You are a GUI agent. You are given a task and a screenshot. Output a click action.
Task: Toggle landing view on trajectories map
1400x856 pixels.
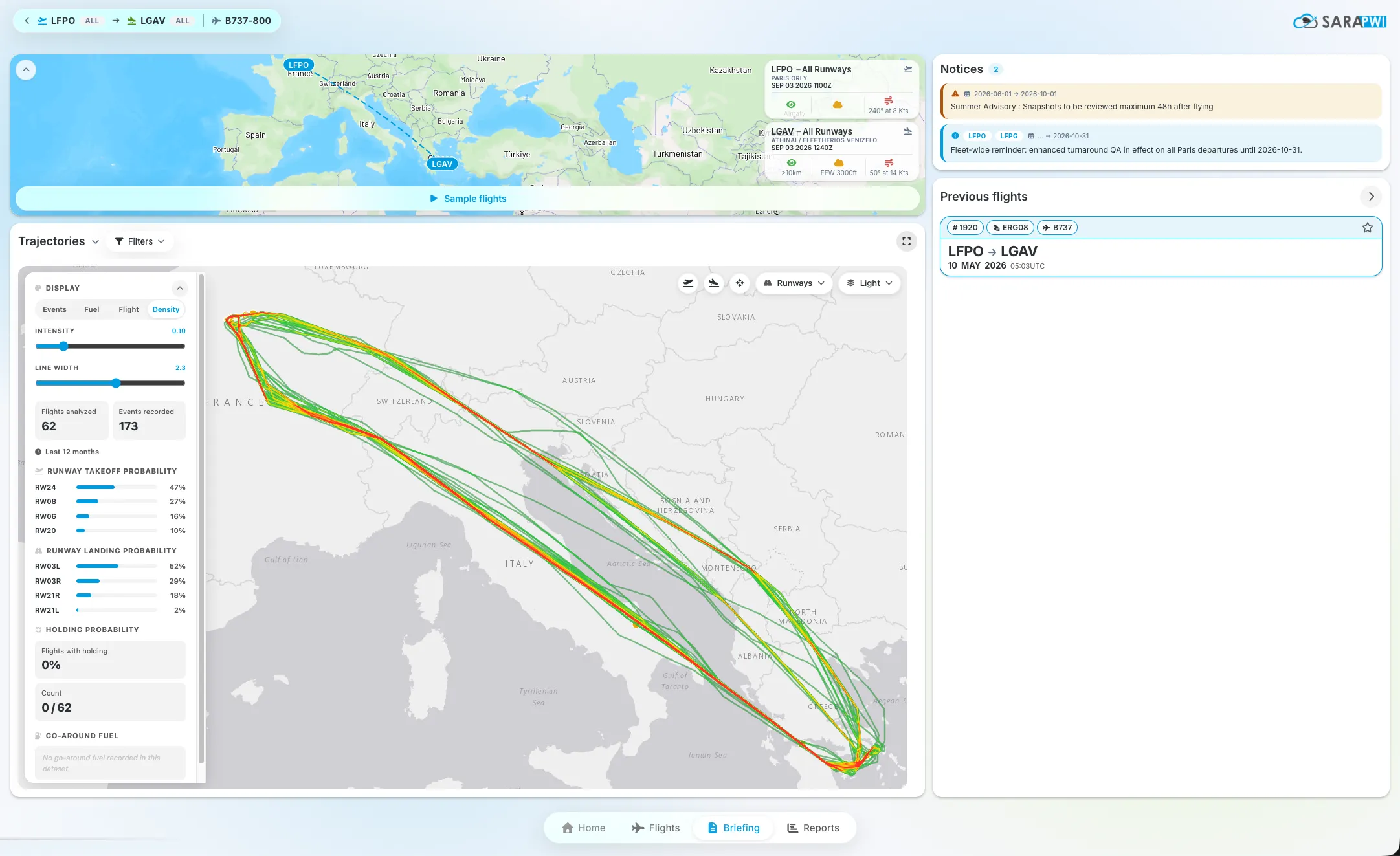tap(713, 283)
